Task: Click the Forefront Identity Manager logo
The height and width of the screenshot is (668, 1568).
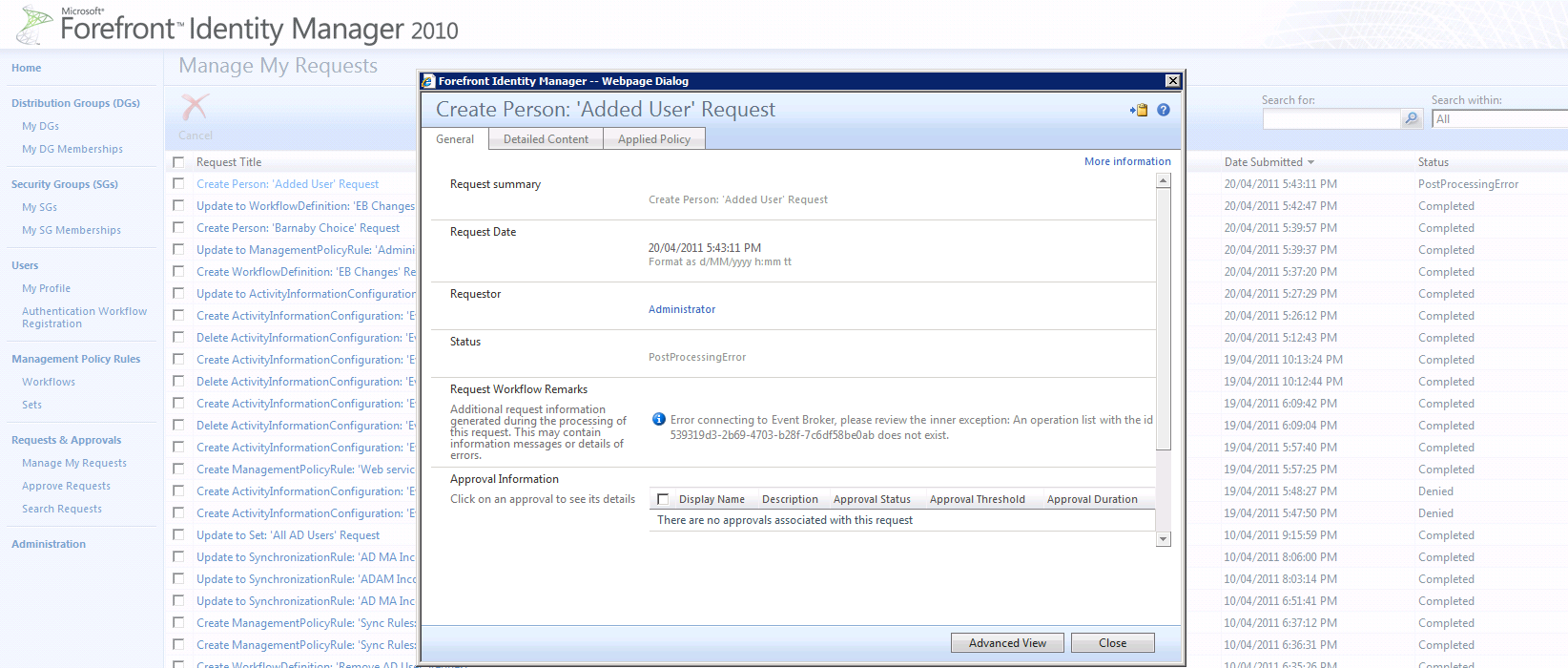Action: 237,26
